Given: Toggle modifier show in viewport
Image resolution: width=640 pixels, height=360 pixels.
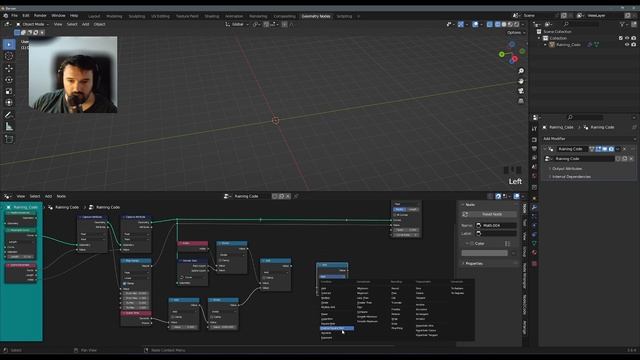Looking at the screenshot, I should pos(605,149).
